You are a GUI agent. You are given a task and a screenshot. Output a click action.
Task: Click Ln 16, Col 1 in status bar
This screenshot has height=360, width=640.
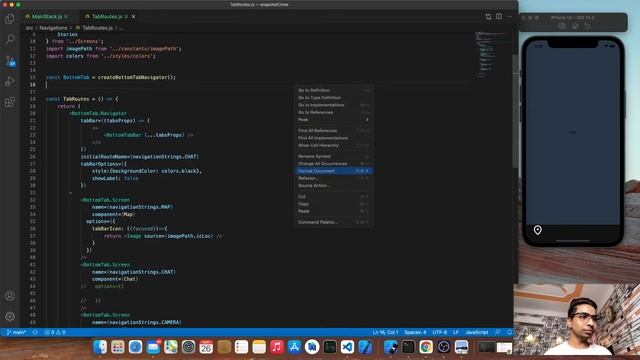[x=385, y=332]
